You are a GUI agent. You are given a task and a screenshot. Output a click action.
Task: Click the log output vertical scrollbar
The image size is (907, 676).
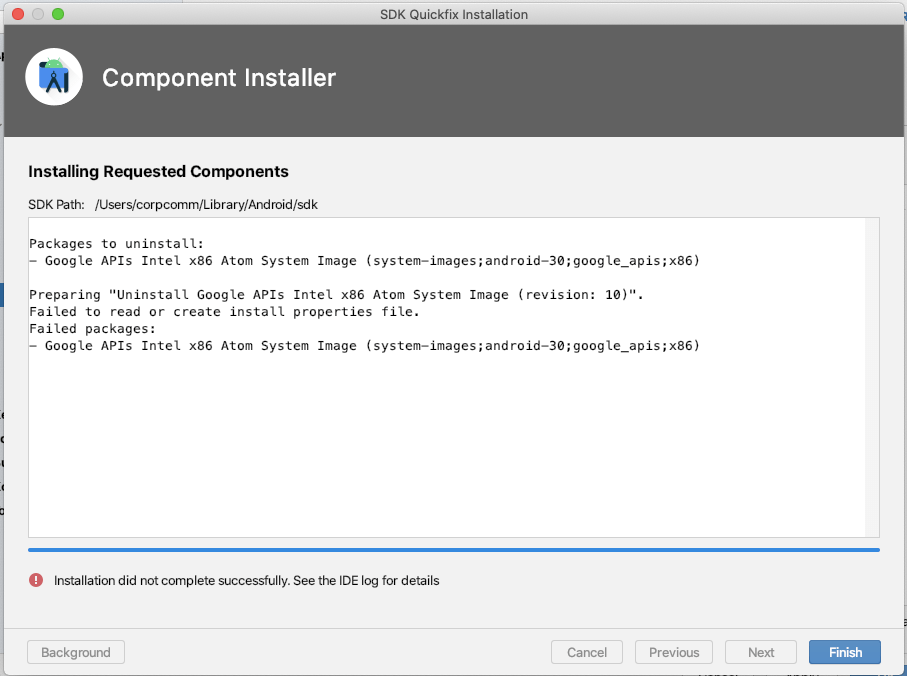872,378
